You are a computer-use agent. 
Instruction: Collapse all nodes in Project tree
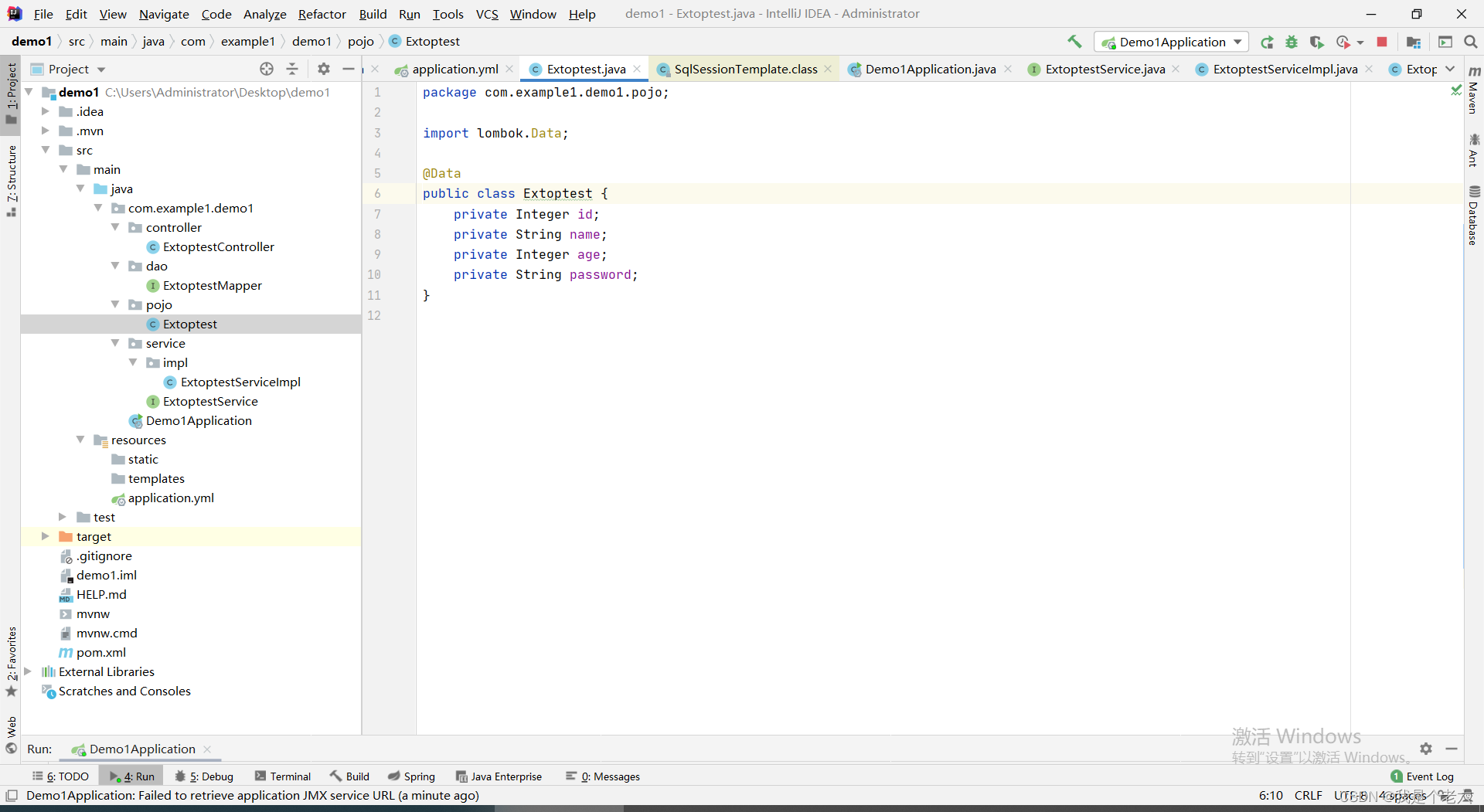coord(292,69)
